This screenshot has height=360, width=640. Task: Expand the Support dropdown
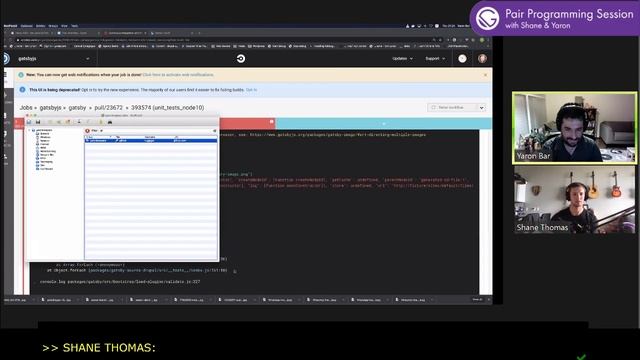[x=435, y=59]
